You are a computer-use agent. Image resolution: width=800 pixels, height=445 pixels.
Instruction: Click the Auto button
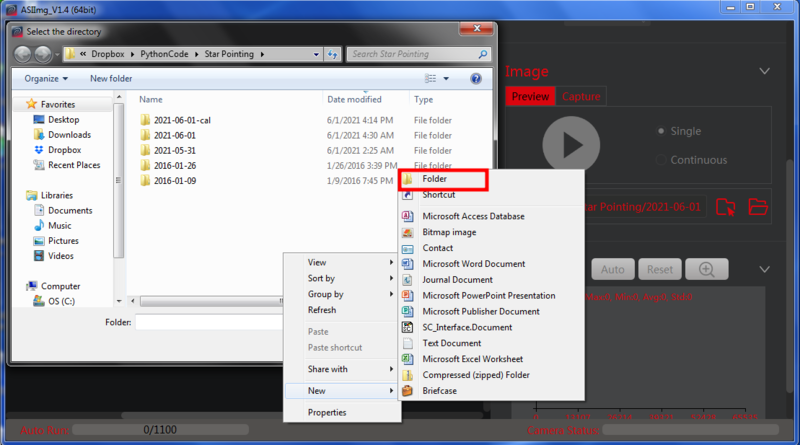(x=613, y=269)
